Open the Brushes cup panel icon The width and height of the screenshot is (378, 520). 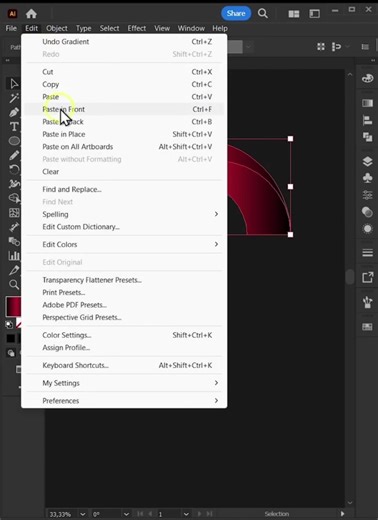click(367, 302)
